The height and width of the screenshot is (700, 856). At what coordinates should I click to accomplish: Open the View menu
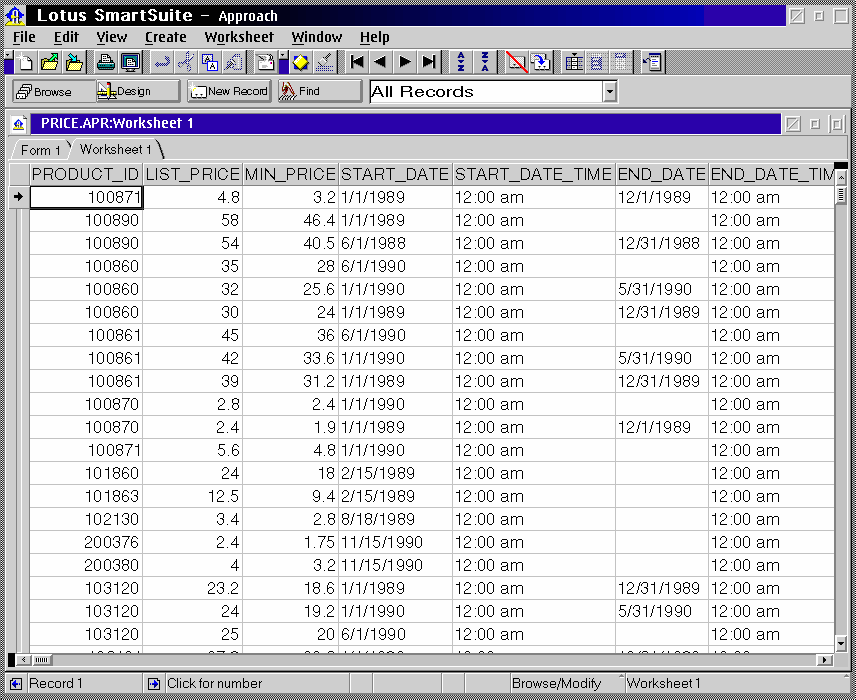tap(111, 37)
